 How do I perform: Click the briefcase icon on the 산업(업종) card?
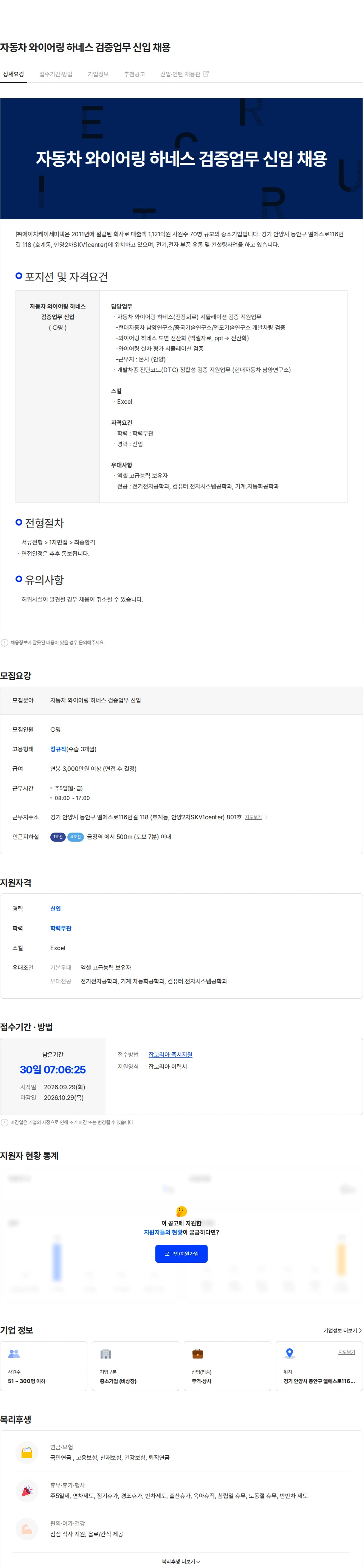pos(198,1353)
